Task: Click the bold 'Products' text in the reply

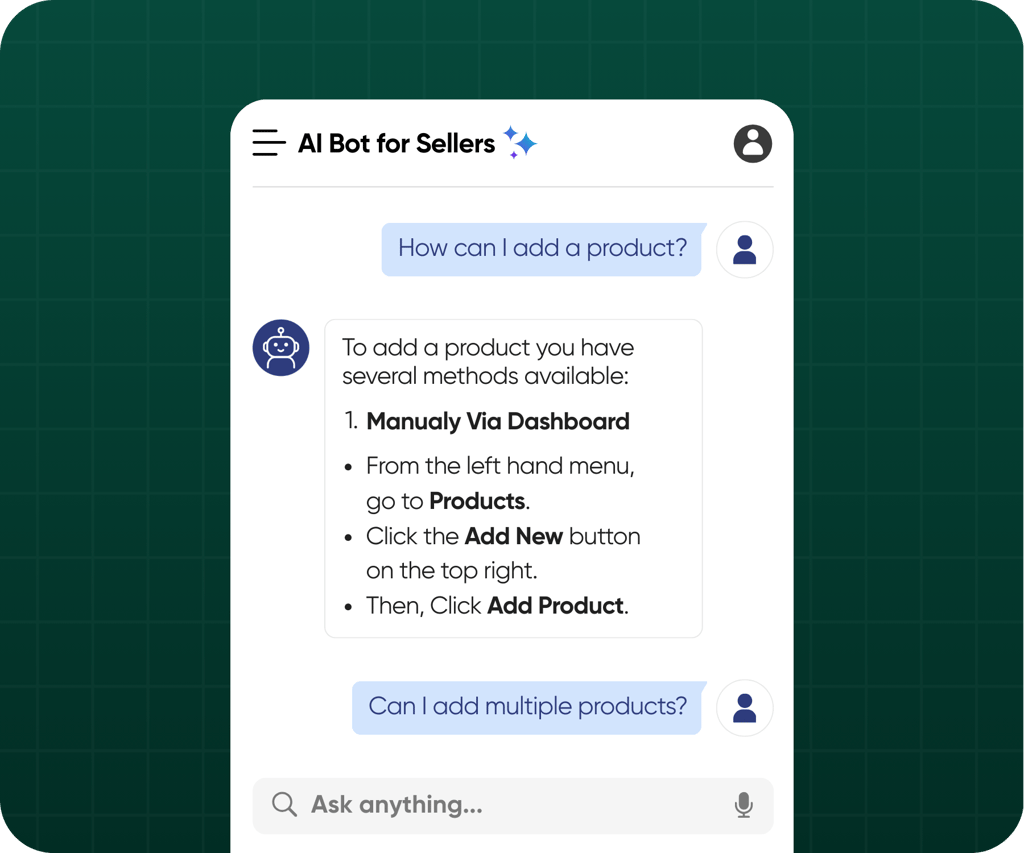Action: point(475,500)
